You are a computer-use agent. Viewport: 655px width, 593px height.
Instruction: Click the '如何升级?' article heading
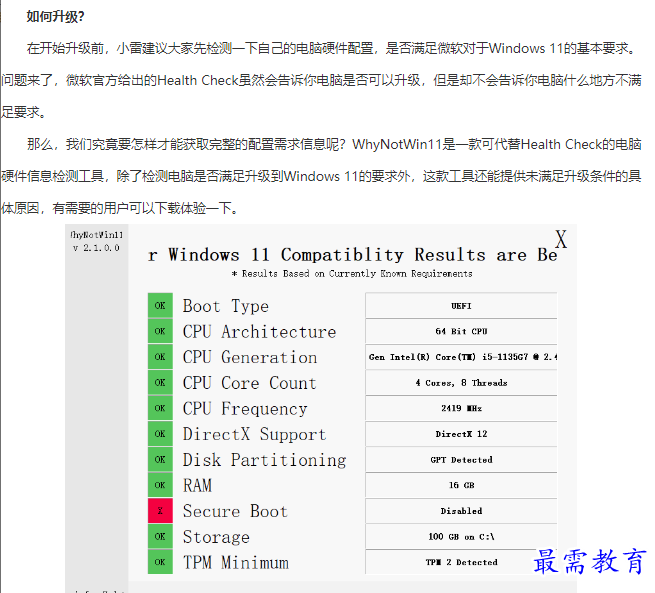56,17
